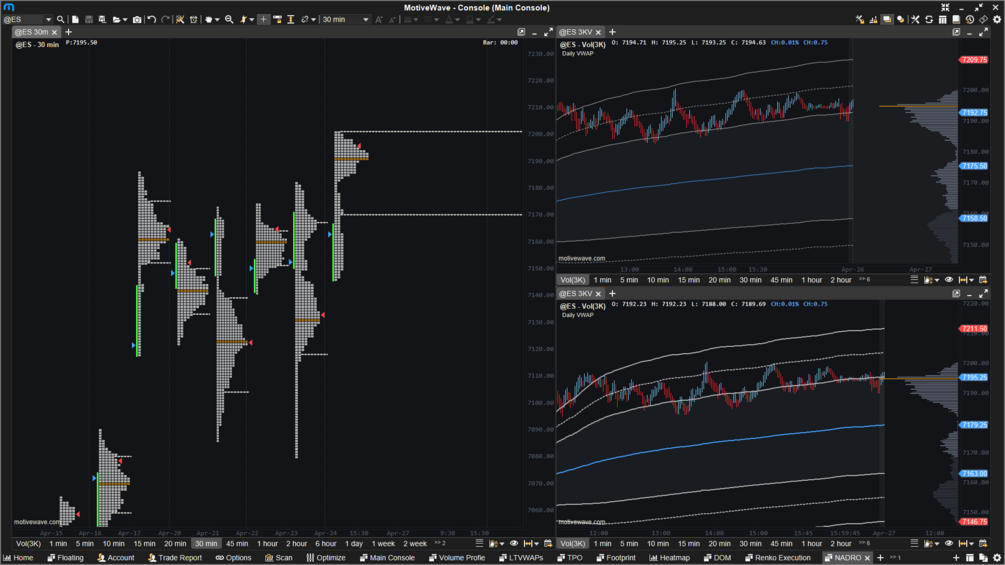Switch to the Volume Profile page tab
Viewport: 1005px width, 565px height.
click(x=457, y=558)
